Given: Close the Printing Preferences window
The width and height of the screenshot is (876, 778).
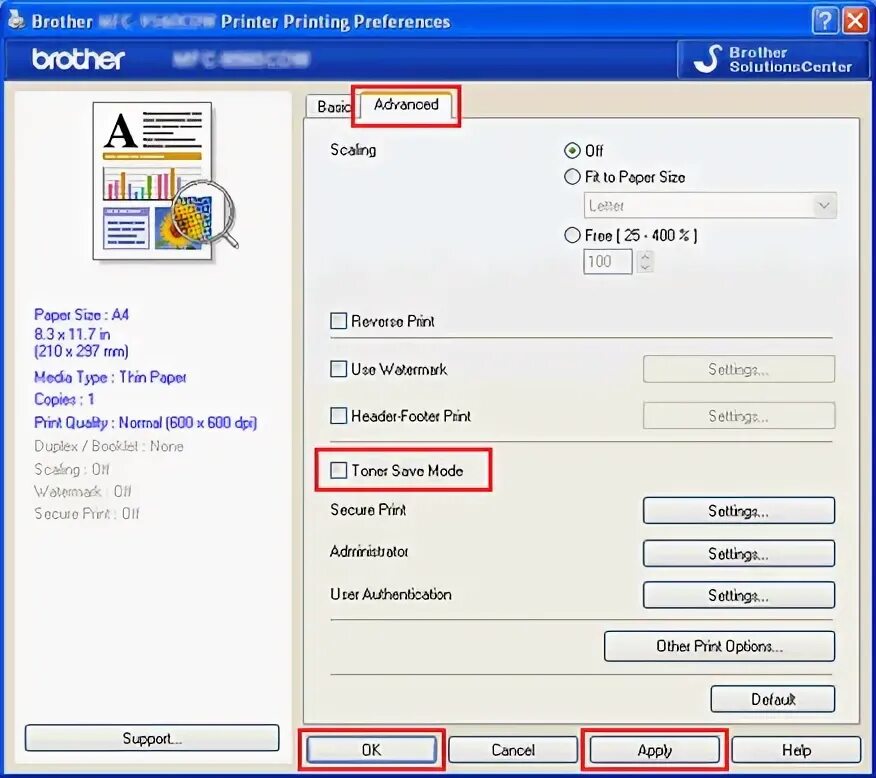Looking at the screenshot, I should pyautogui.click(x=856, y=21).
